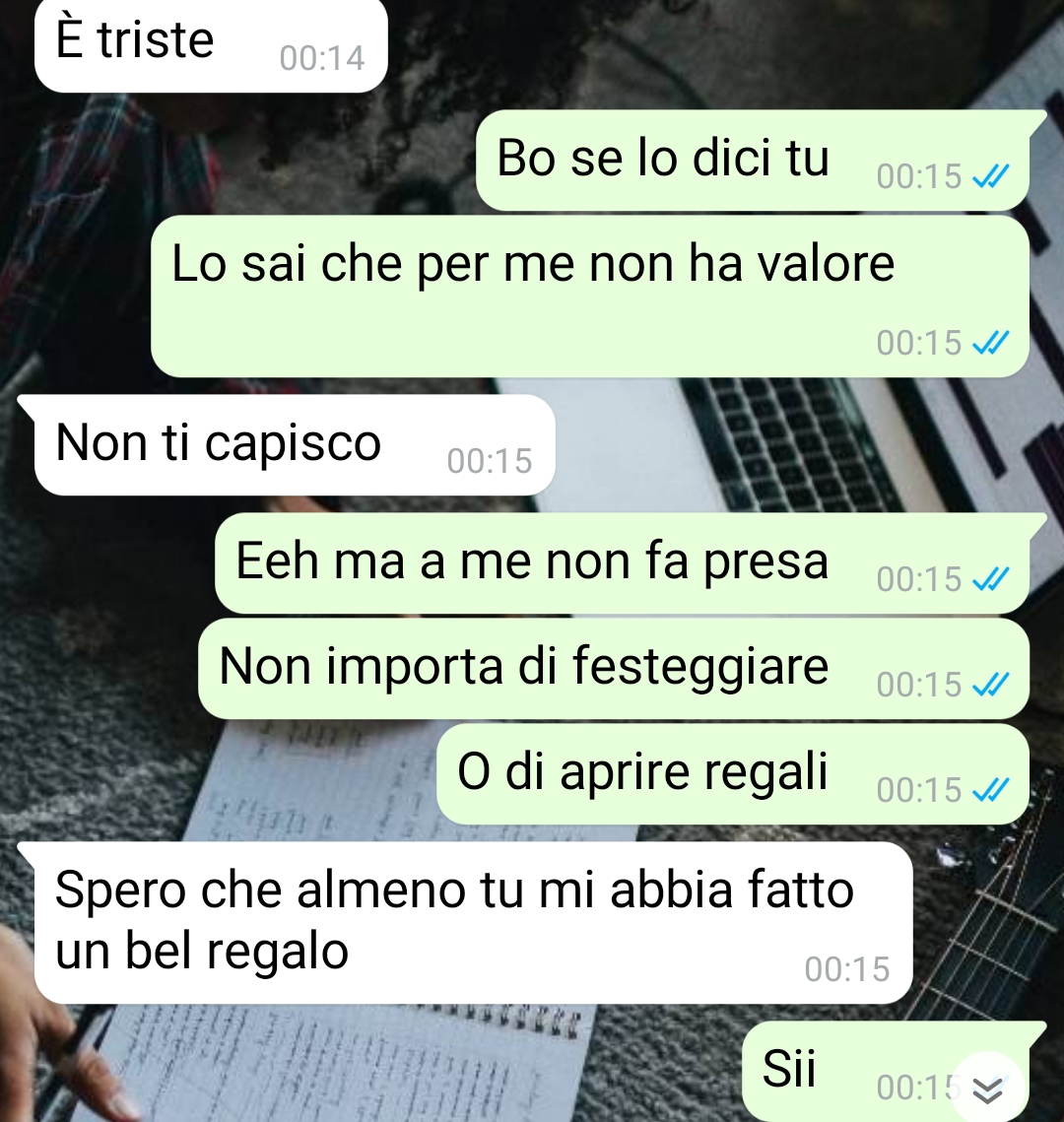The height and width of the screenshot is (1122, 1064).
Task: Click the timestamp on the 'un bel regalo' message
Action: click(847, 969)
